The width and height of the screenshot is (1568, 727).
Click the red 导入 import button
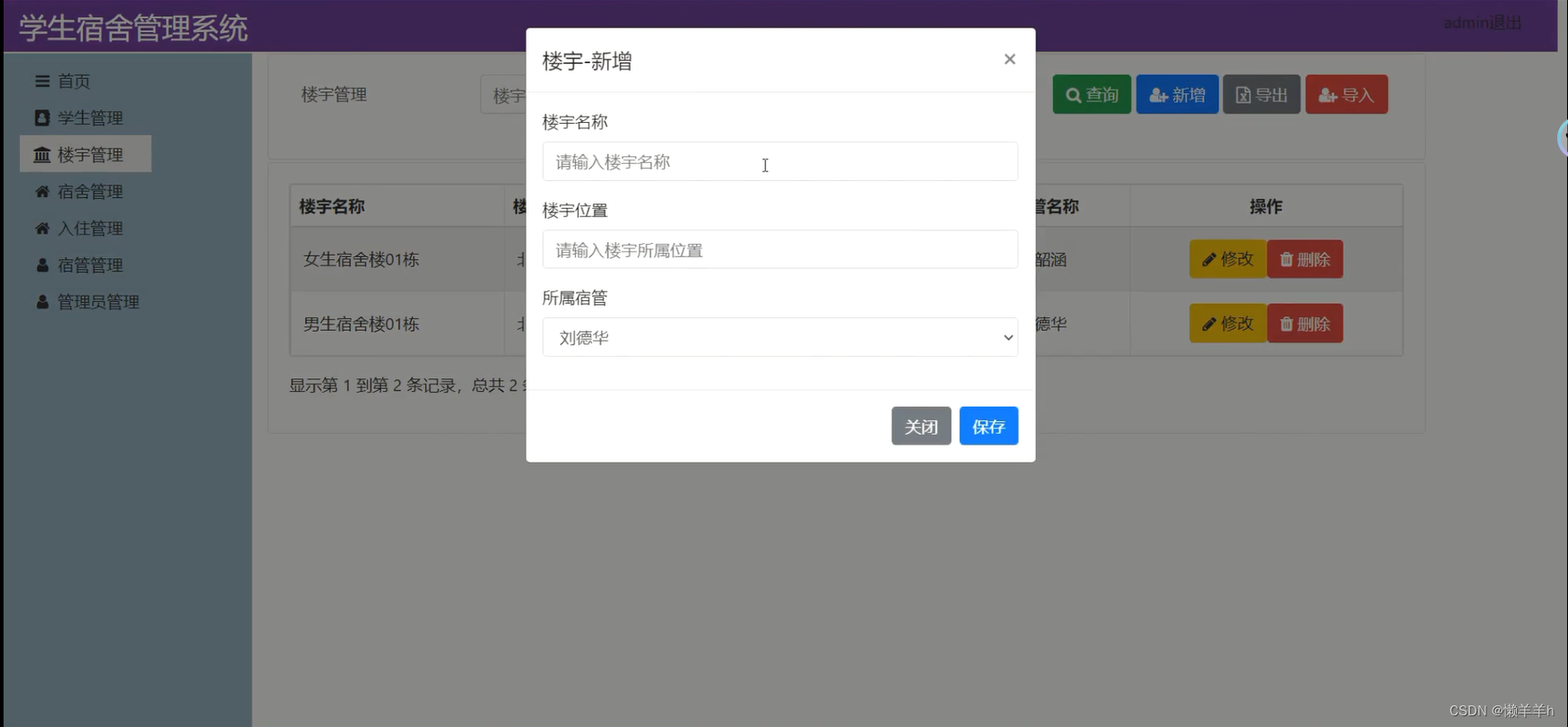click(1346, 94)
